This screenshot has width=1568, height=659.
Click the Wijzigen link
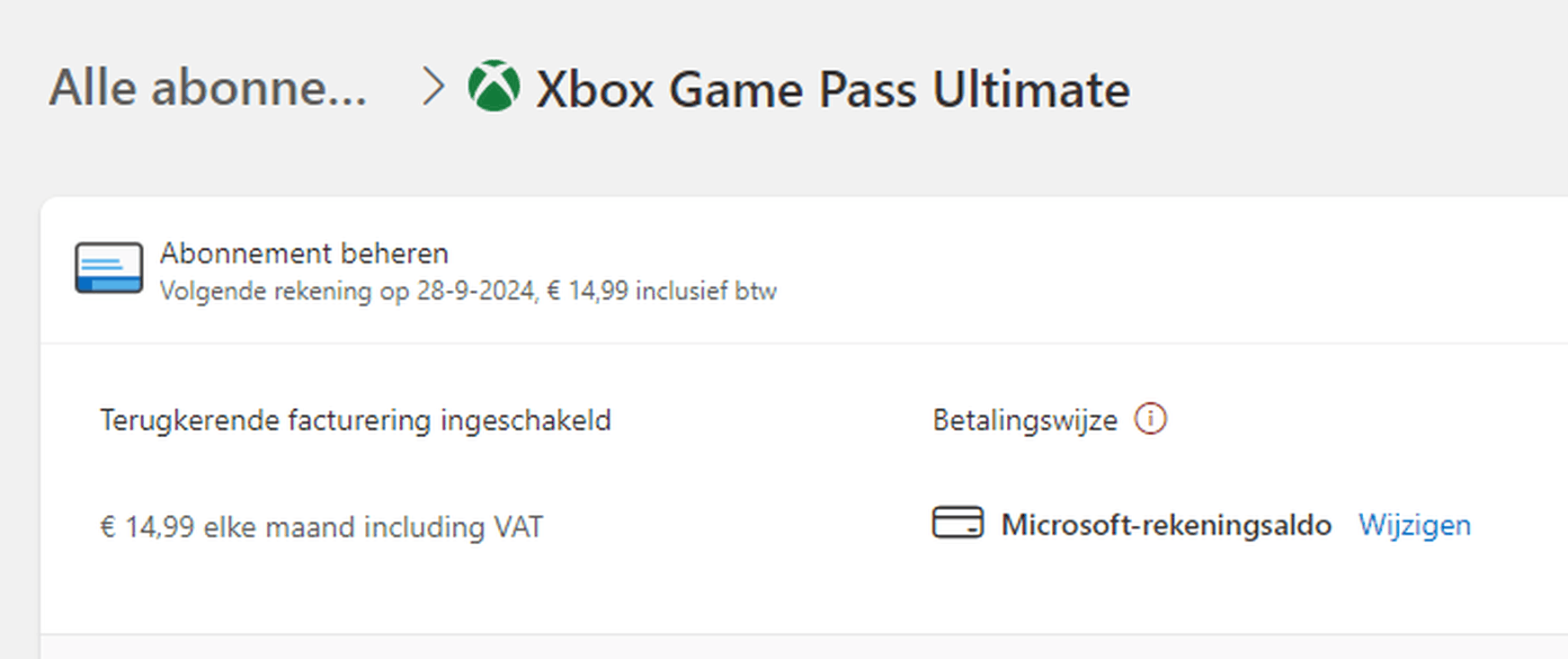[x=1414, y=525]
